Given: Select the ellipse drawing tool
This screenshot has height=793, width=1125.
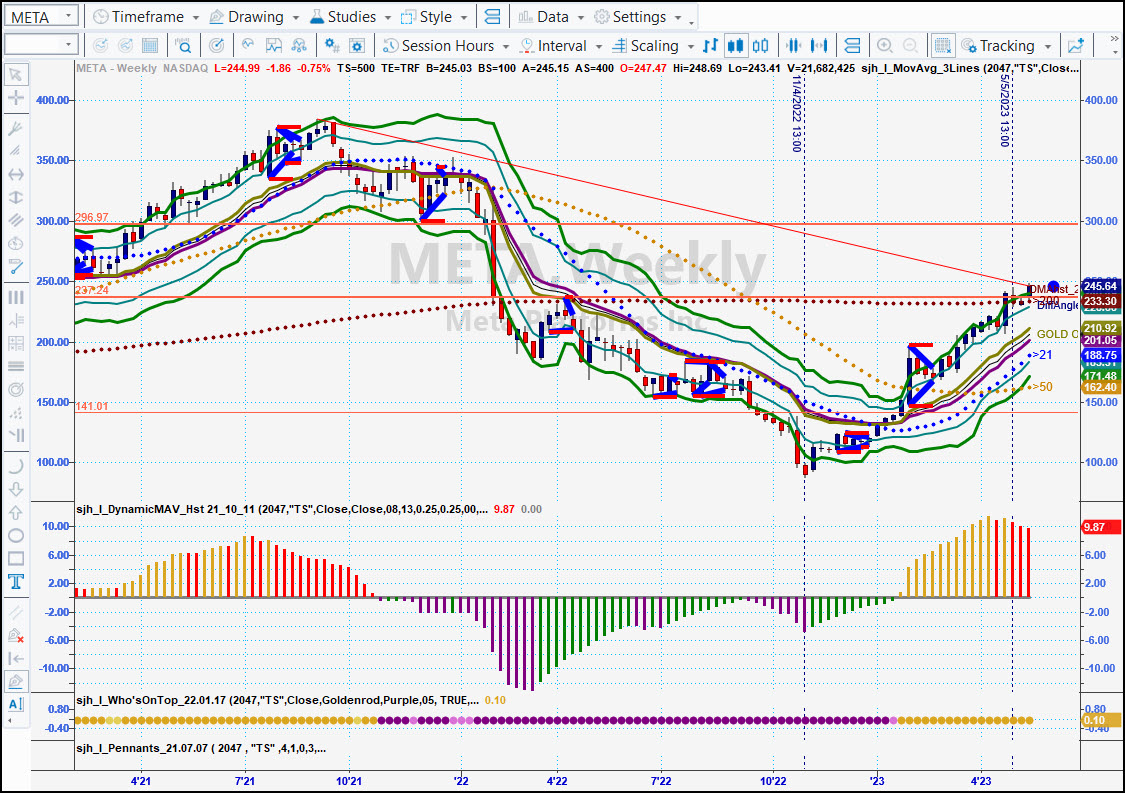Looking at the screenshot, I should (15, 535).
